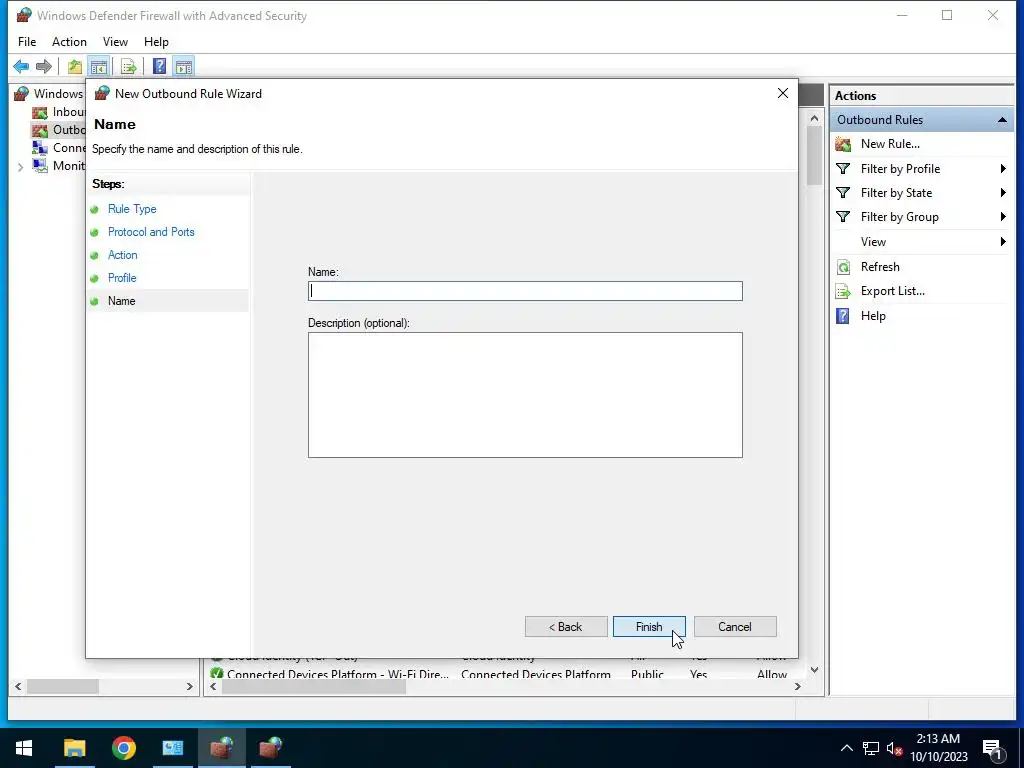Open the Action menu

pyautogui.click(x=69, y=42)
